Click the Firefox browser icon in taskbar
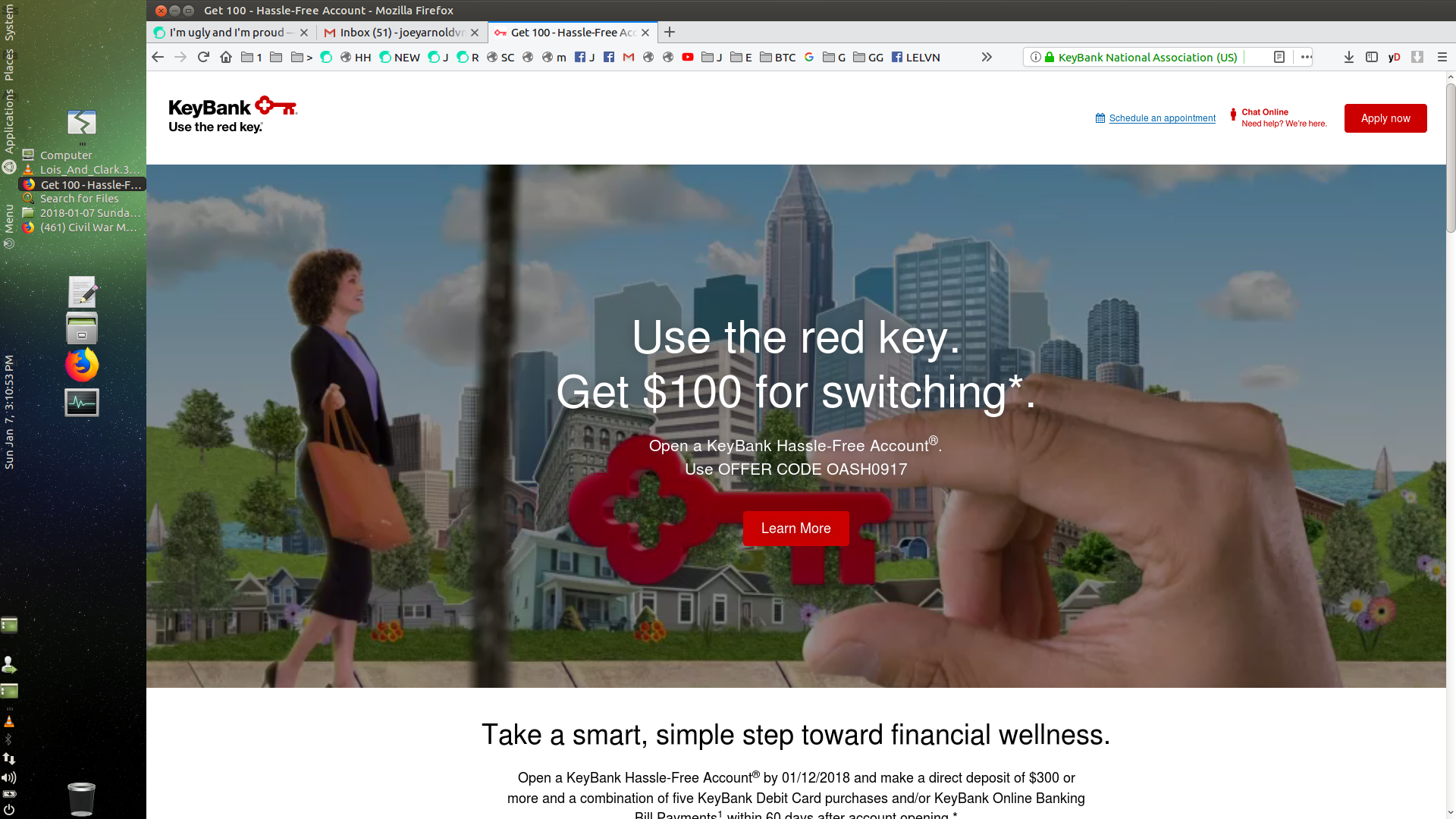The image size is (1456, 819). 82,365
